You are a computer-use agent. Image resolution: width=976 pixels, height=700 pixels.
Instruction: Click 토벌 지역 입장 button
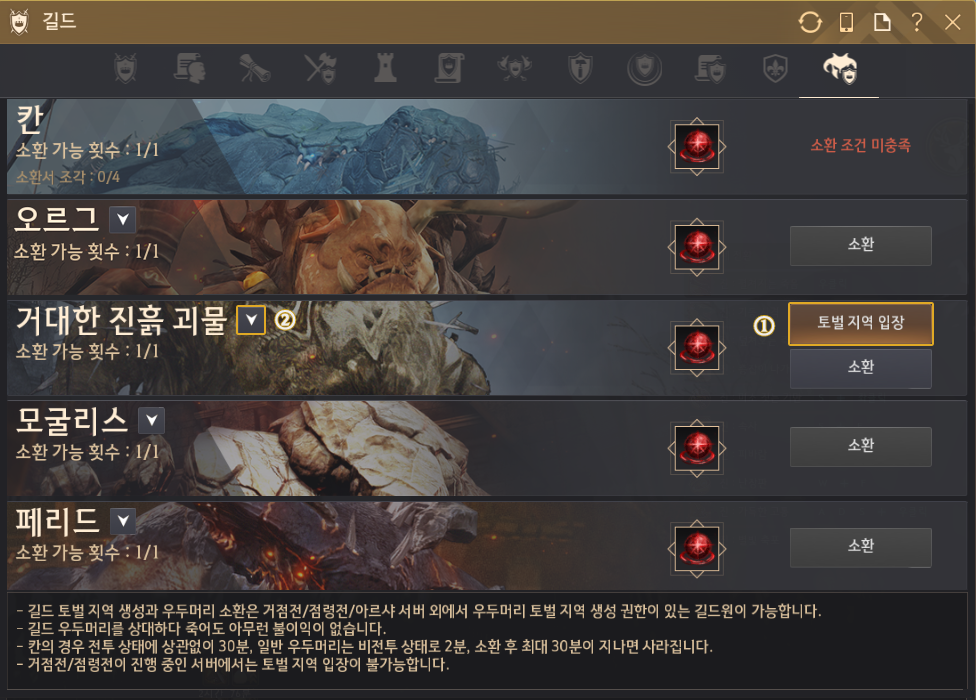click(x=860, y=324)
